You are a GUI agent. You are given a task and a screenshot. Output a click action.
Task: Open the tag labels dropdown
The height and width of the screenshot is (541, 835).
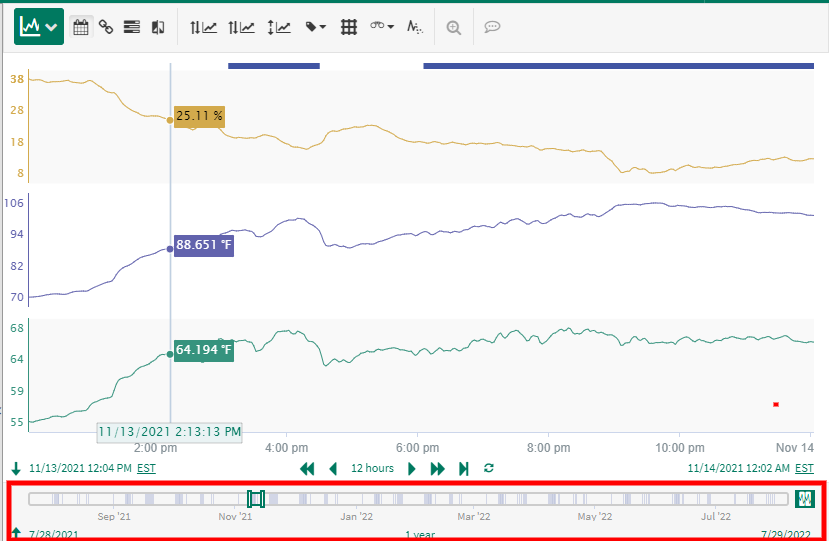(315, 27)
